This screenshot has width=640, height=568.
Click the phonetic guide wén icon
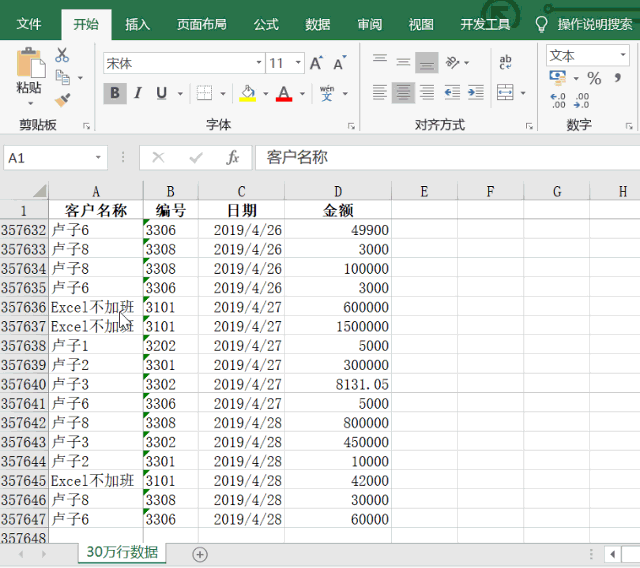pyautogui.click(x=327, y=93)
